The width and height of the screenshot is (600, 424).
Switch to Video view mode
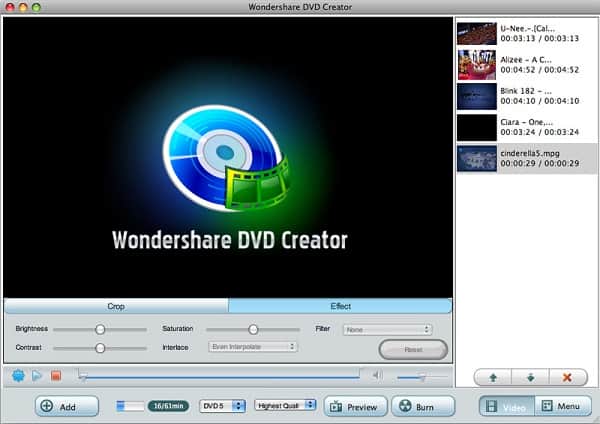tap(506, 406)
